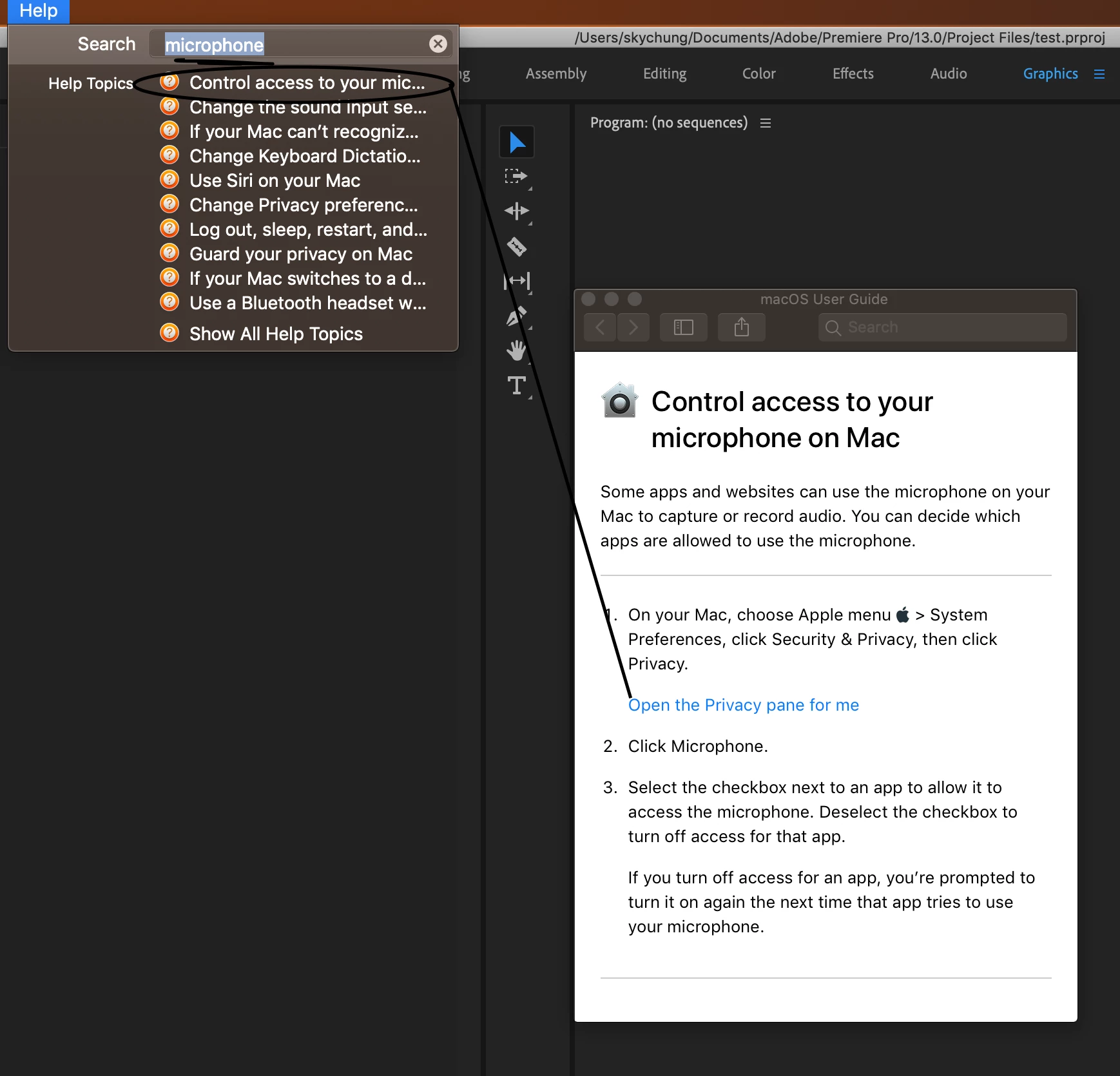Screen dimensions: 1120x1076
Task: Click 'Open the Privacy pane for me' link
Action: point(743,705)
